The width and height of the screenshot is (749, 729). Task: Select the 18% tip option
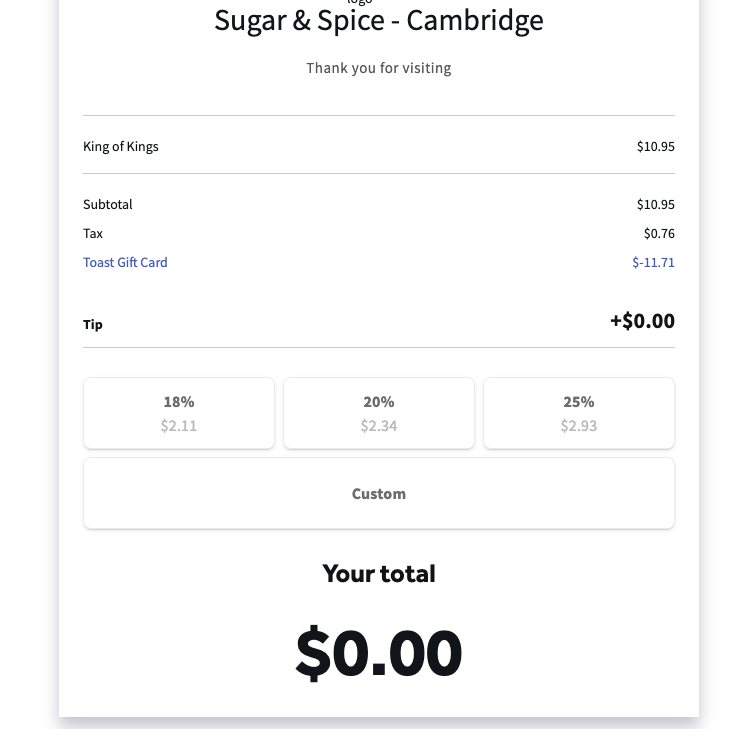coord(179,413)
